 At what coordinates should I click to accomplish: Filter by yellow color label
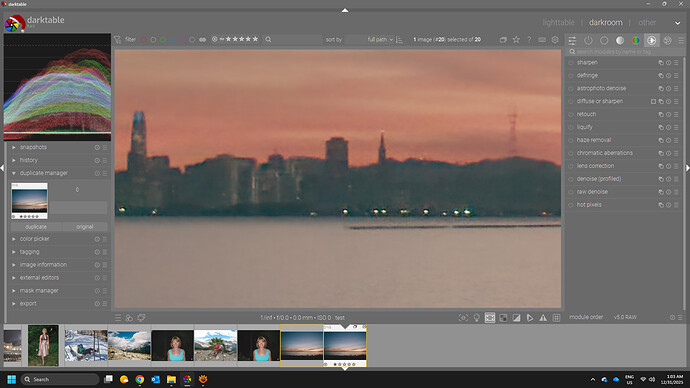pos(153,40)
